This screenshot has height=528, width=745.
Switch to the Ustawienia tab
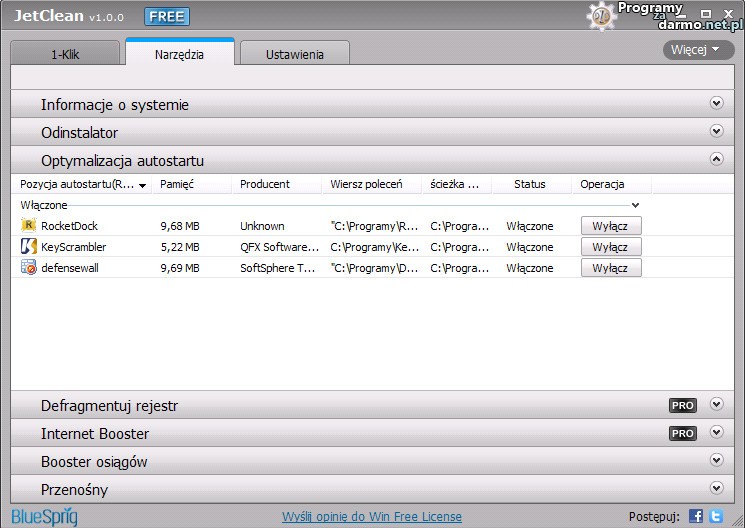(x=294, y=54)
